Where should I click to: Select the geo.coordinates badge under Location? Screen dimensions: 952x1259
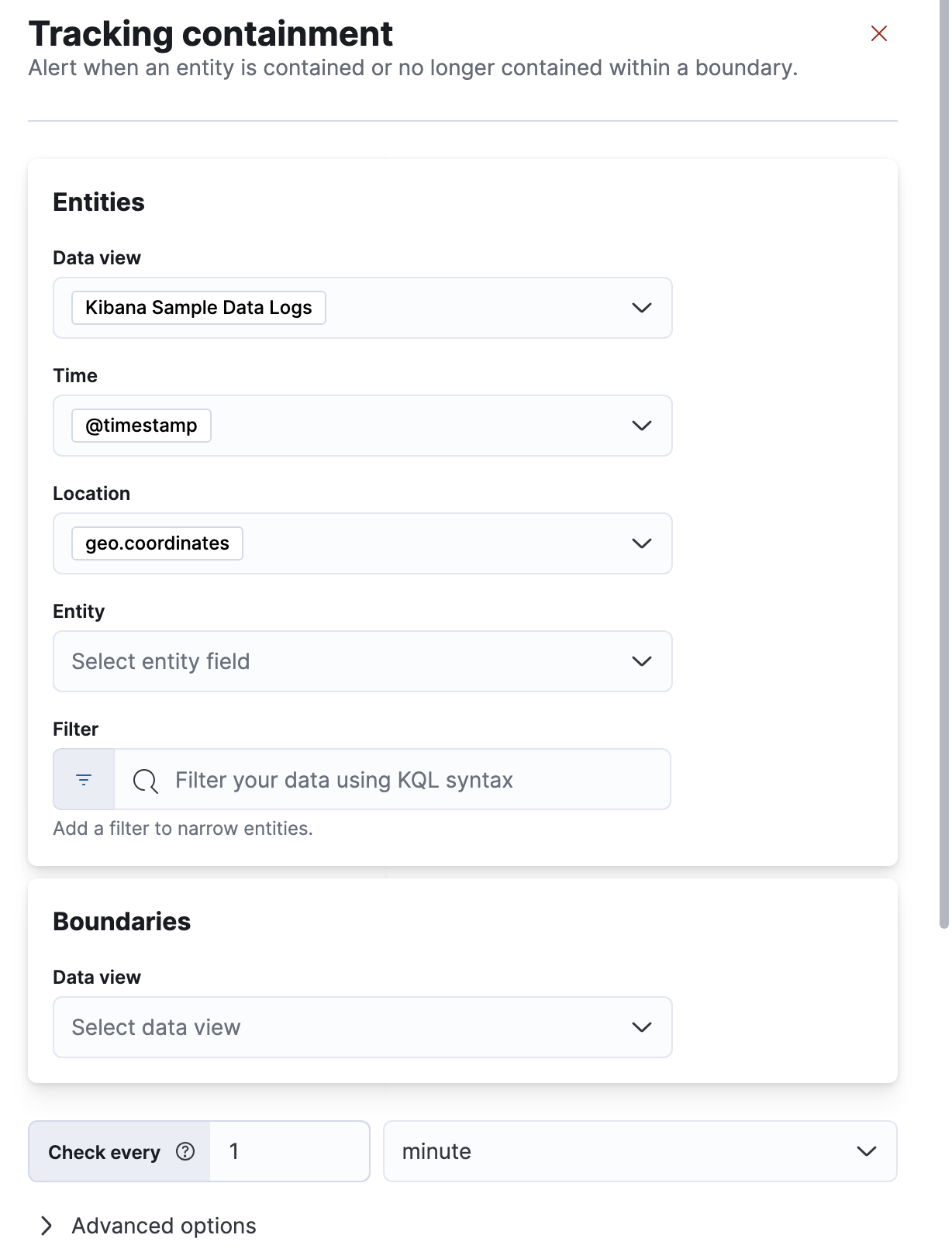point(157,543)
